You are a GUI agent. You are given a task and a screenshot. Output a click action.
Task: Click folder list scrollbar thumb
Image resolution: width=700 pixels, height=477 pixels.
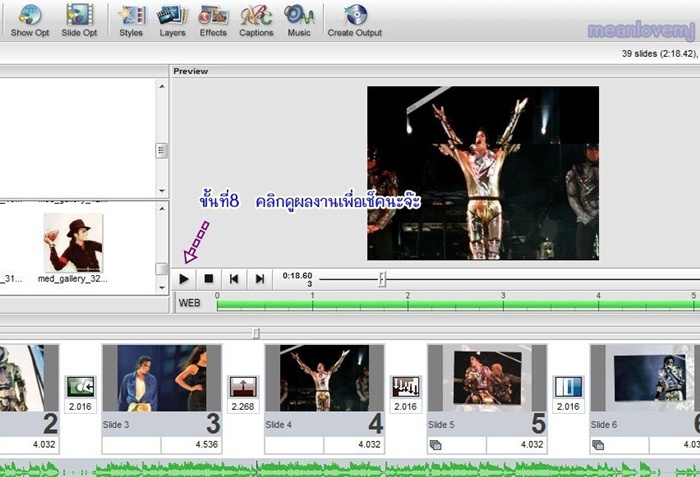tap(162, 151)
